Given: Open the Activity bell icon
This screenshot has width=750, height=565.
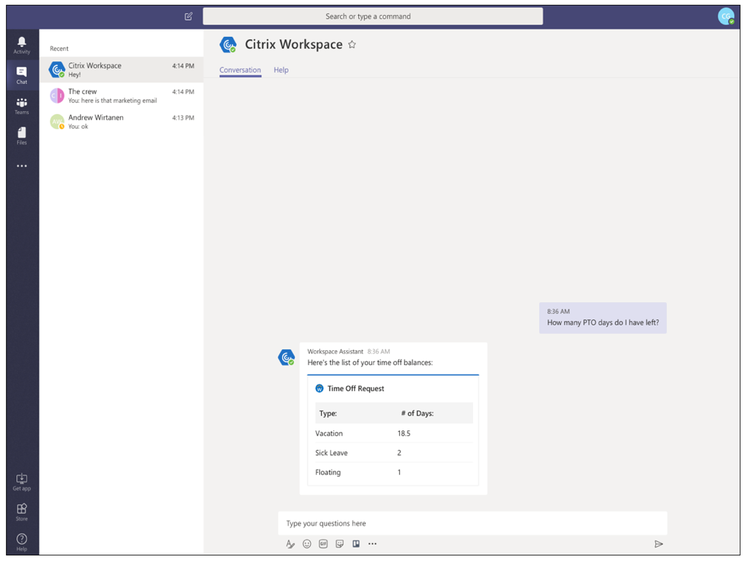Looking at the screenshot, I should point(22,44).
